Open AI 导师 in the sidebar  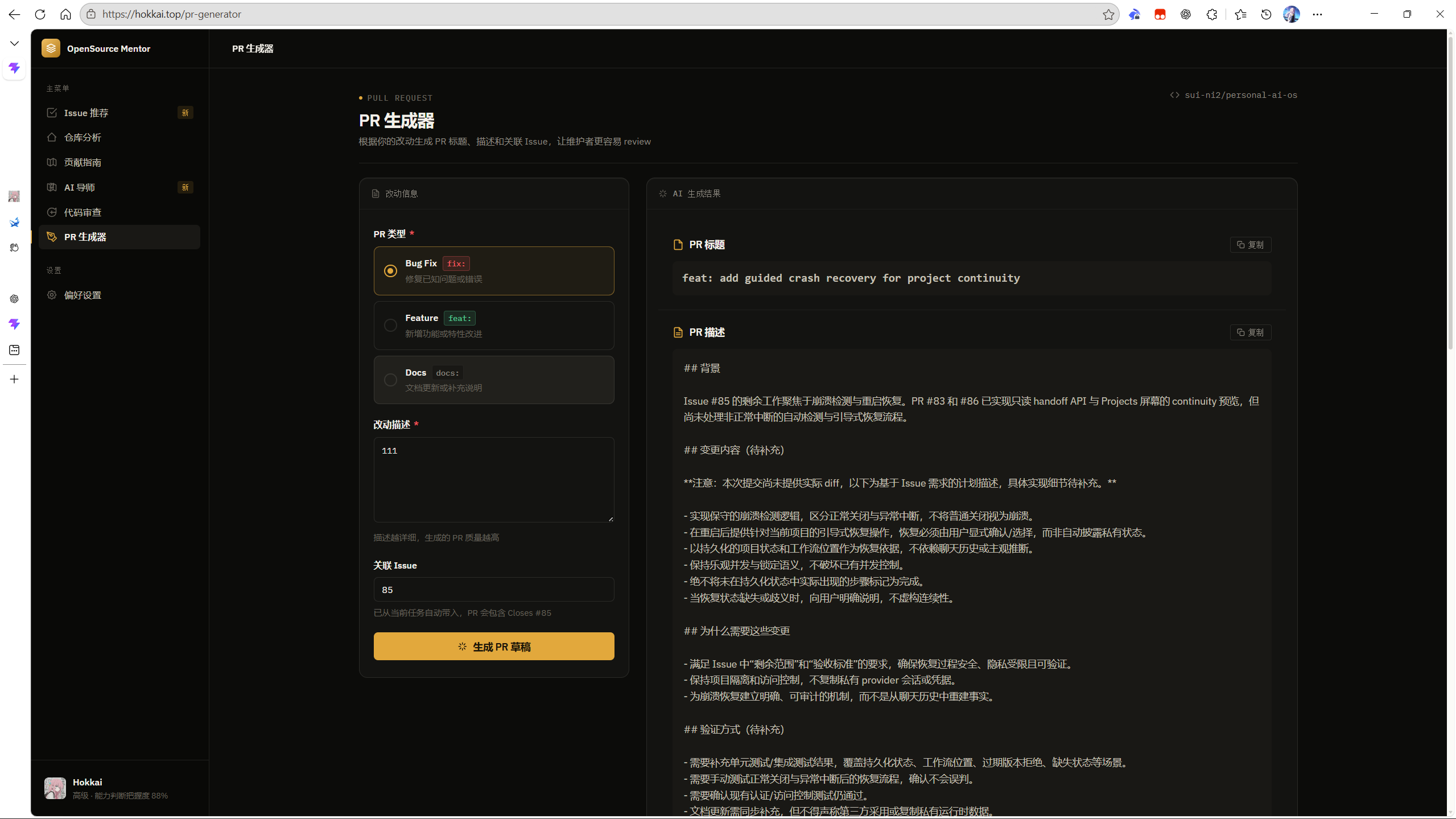(x=119, y=187)
